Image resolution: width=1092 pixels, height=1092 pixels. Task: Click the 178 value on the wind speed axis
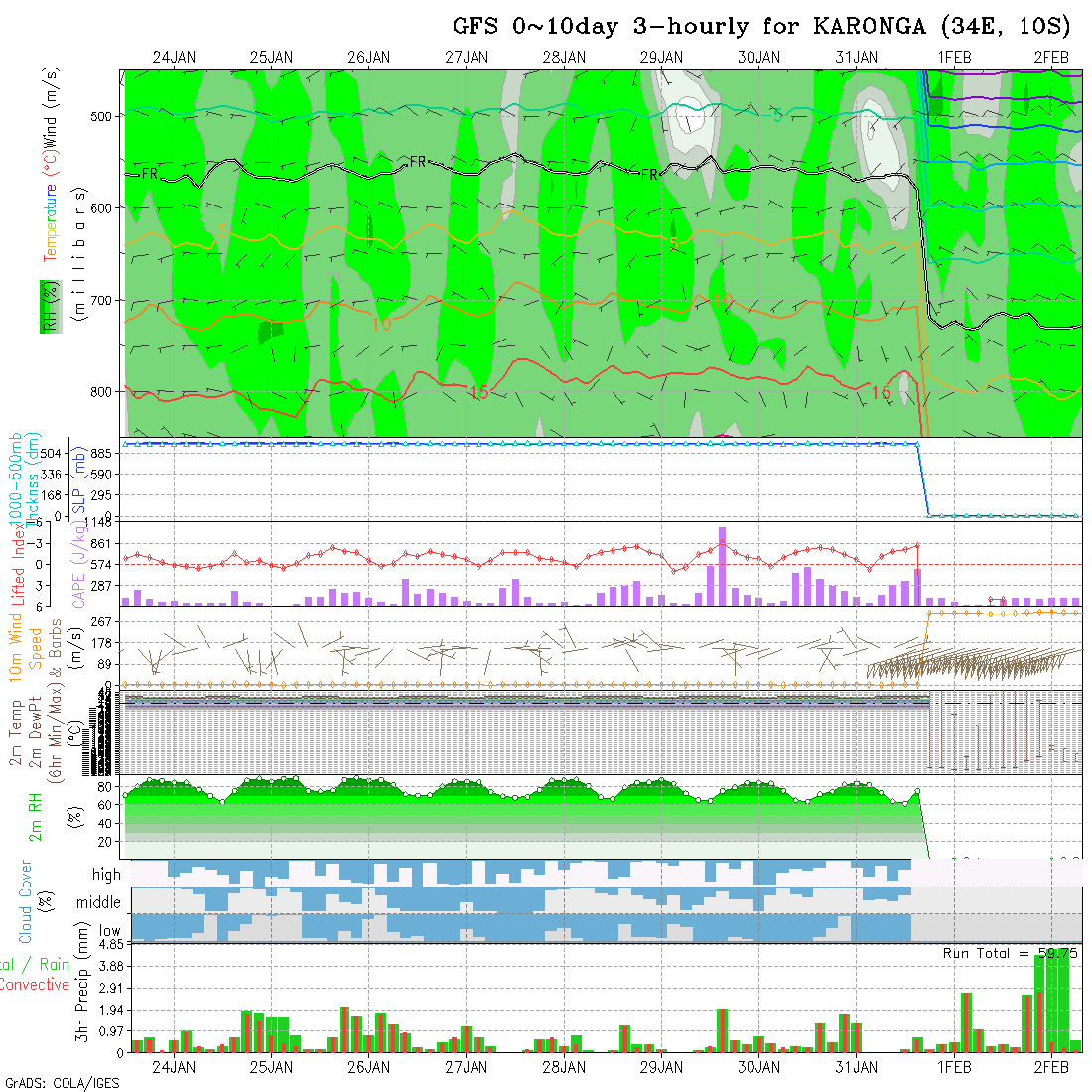101,643
